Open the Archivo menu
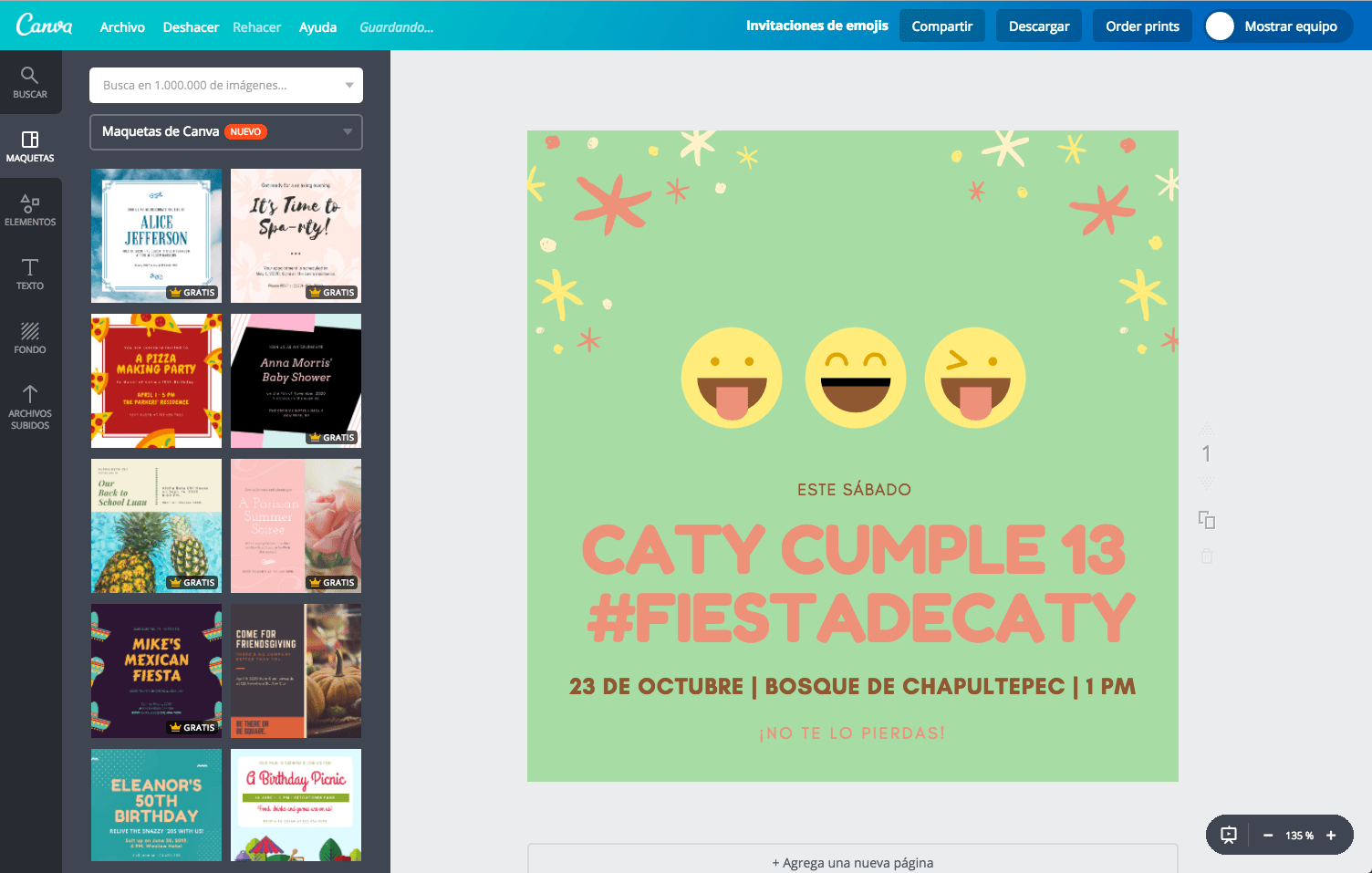This screenshot has width=1372, height=873. [x=122, y=27]
